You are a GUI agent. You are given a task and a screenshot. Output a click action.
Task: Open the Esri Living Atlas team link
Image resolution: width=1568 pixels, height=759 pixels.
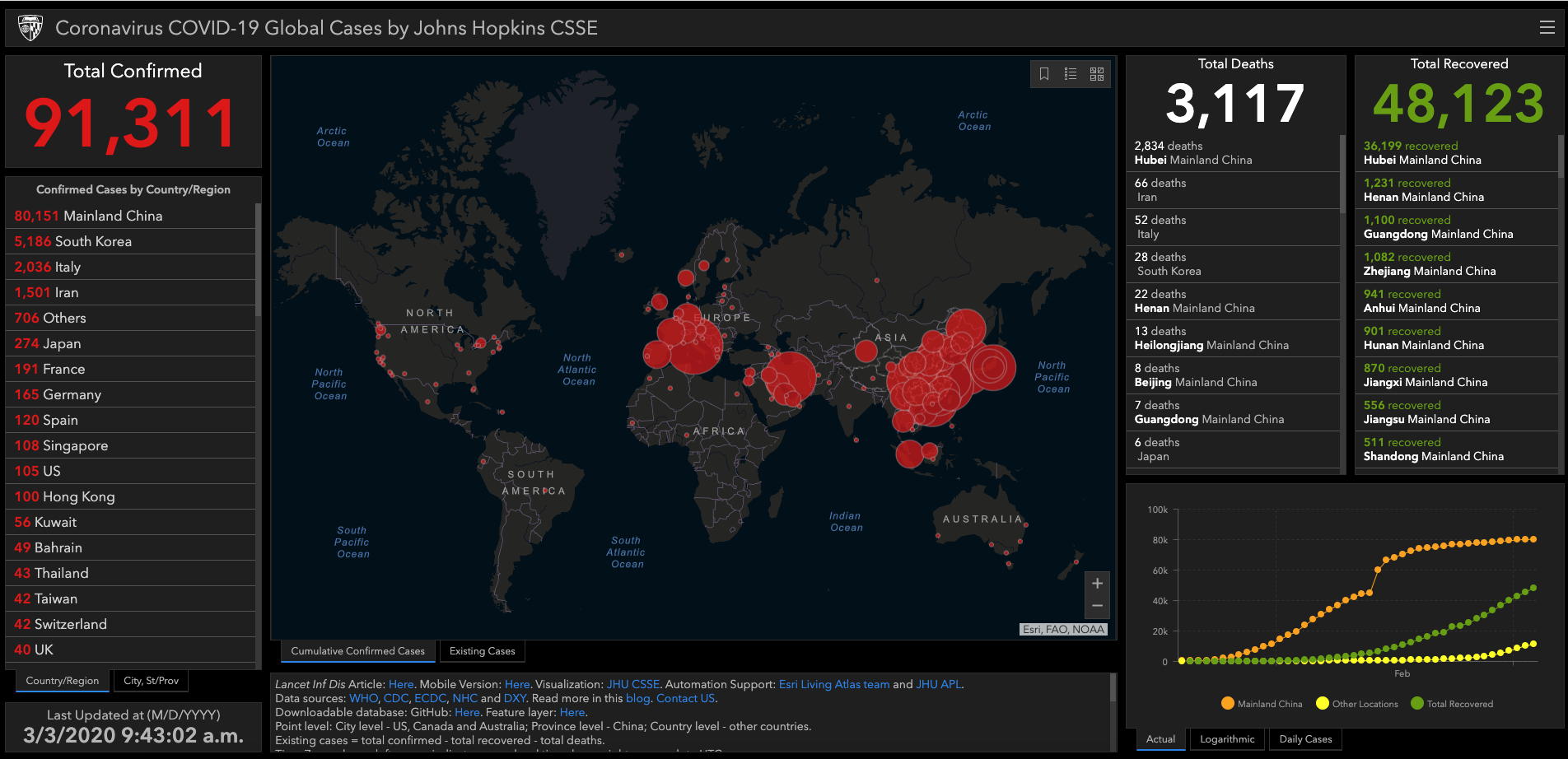pos(833,684)
